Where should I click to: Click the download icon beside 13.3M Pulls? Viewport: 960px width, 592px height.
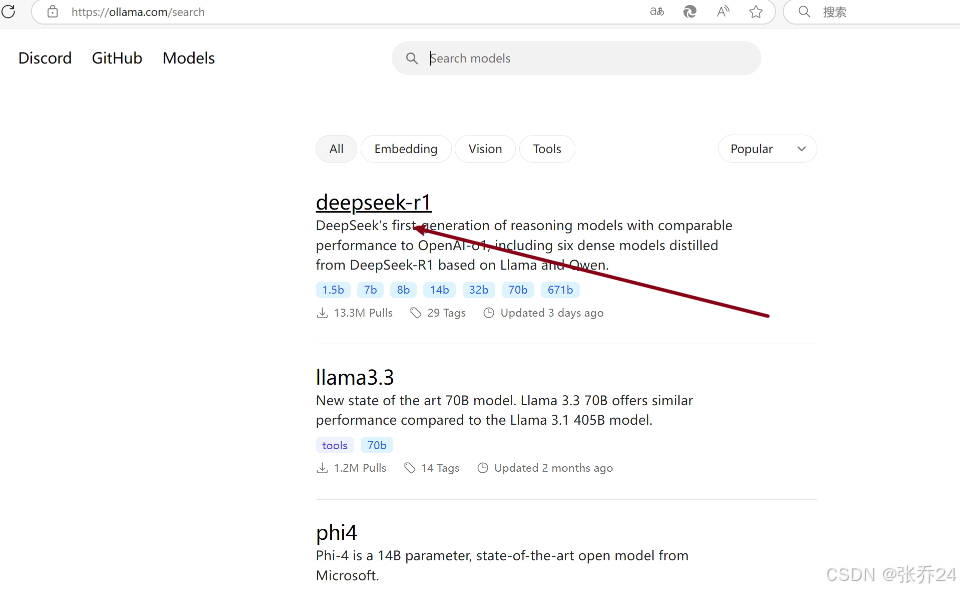pyautogui.click(x=322, y=313)
